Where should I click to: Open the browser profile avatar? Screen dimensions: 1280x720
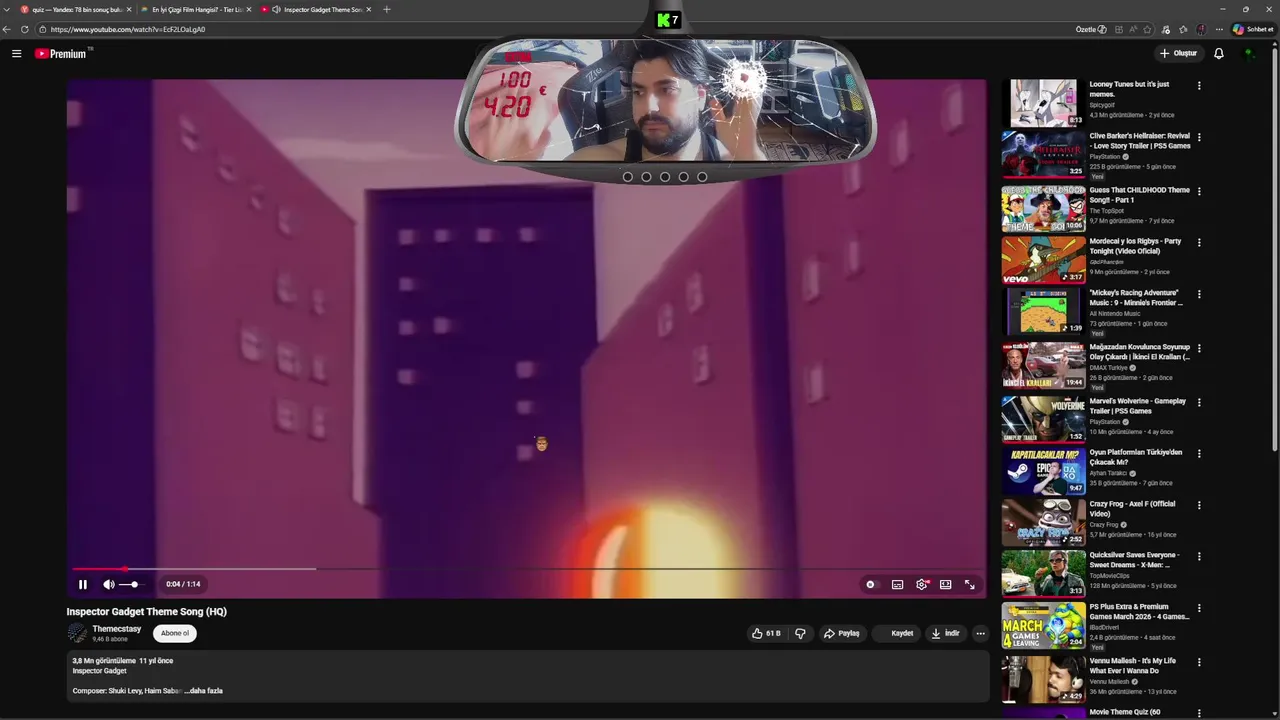click(1201, 29)
